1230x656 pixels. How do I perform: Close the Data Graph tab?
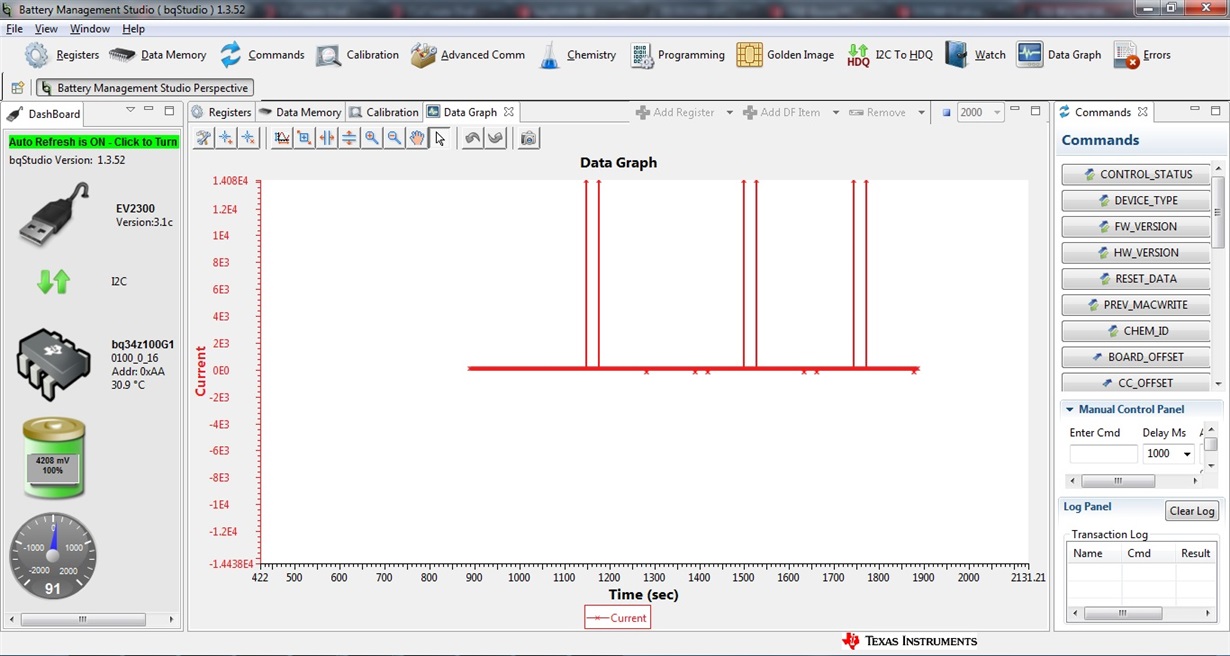508,112
